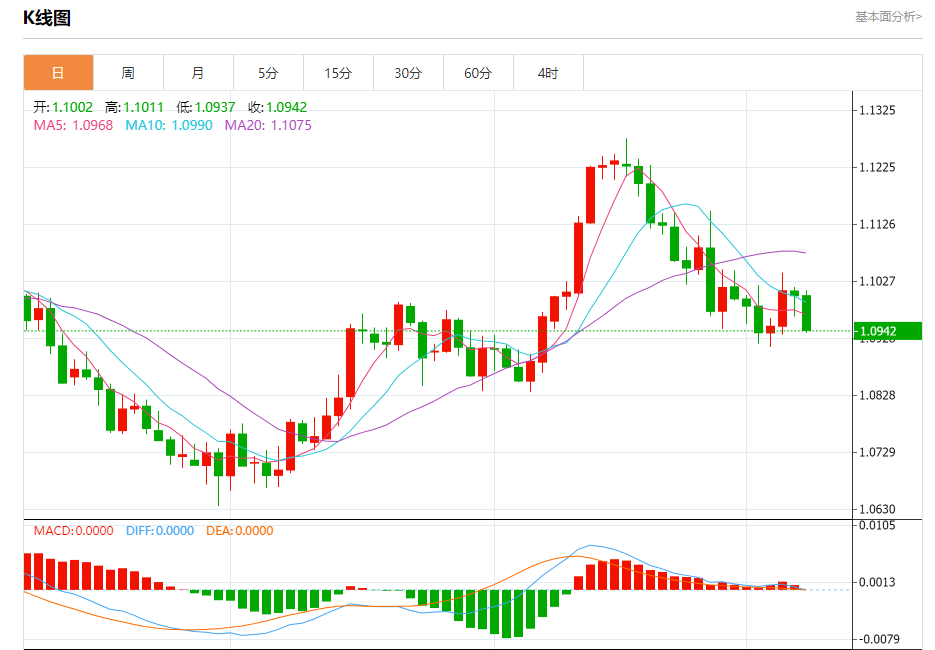The width and height of the screenshot is (935, 650).
Task: Click the 1.1225 price axis label
Action: point(877,168)
